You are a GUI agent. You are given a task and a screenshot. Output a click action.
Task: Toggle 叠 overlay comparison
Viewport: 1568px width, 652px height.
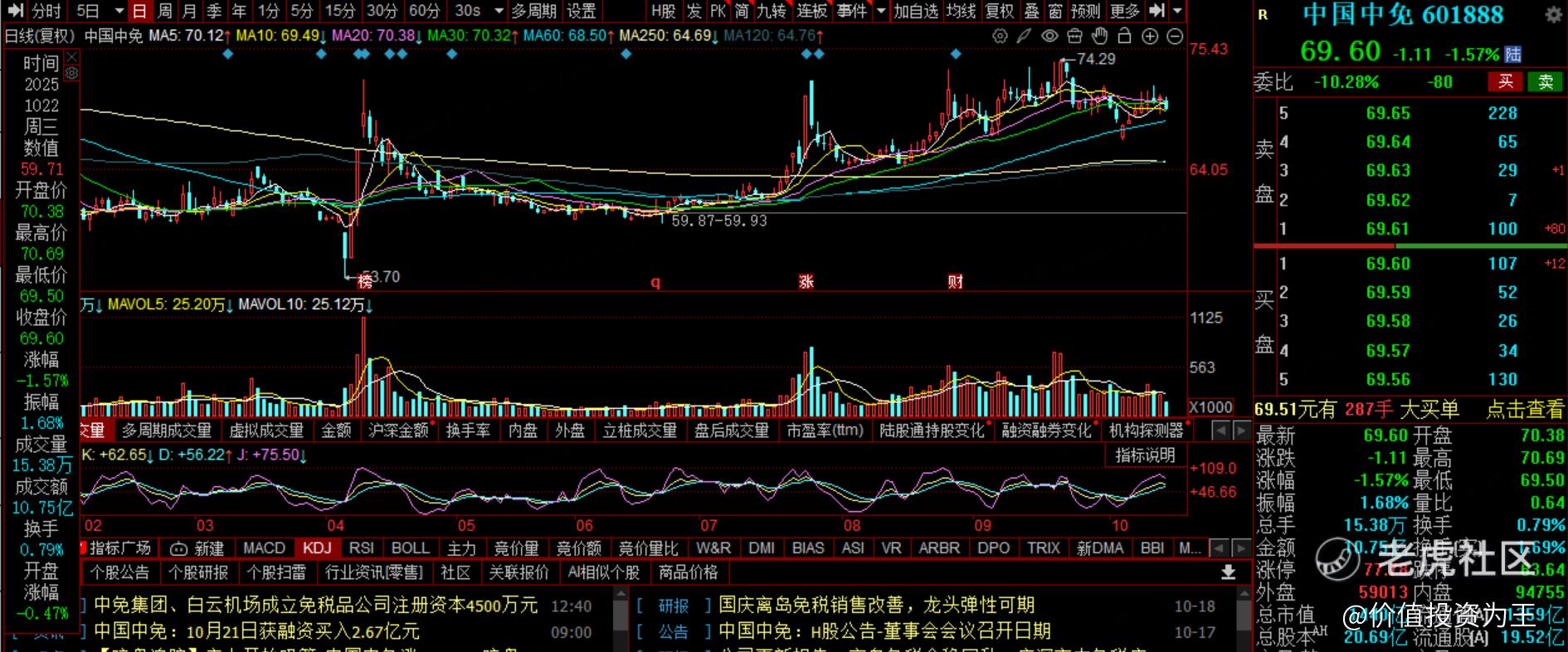click(1031, 11)
